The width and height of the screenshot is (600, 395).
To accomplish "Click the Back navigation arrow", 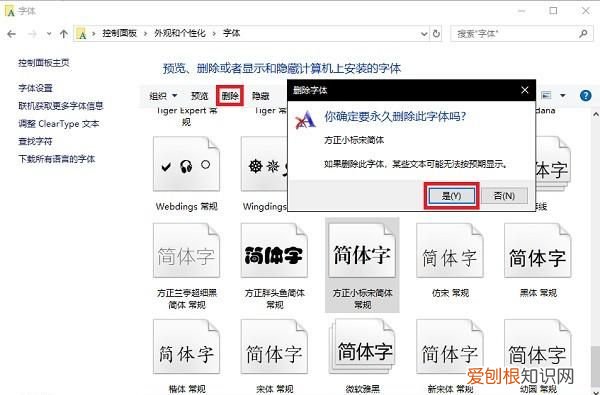I will [x=11, y=34].
